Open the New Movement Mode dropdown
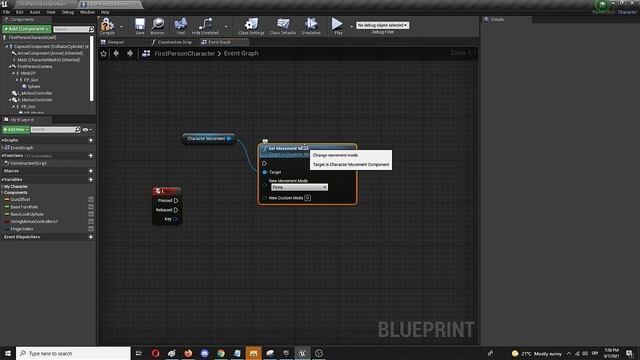The image size is (640, 360). pos(299,187)
